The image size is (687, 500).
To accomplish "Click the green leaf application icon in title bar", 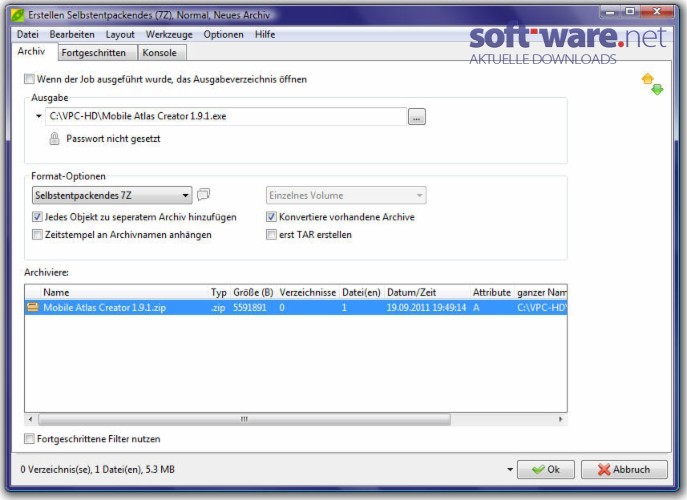I will click(x=17, y=15).
